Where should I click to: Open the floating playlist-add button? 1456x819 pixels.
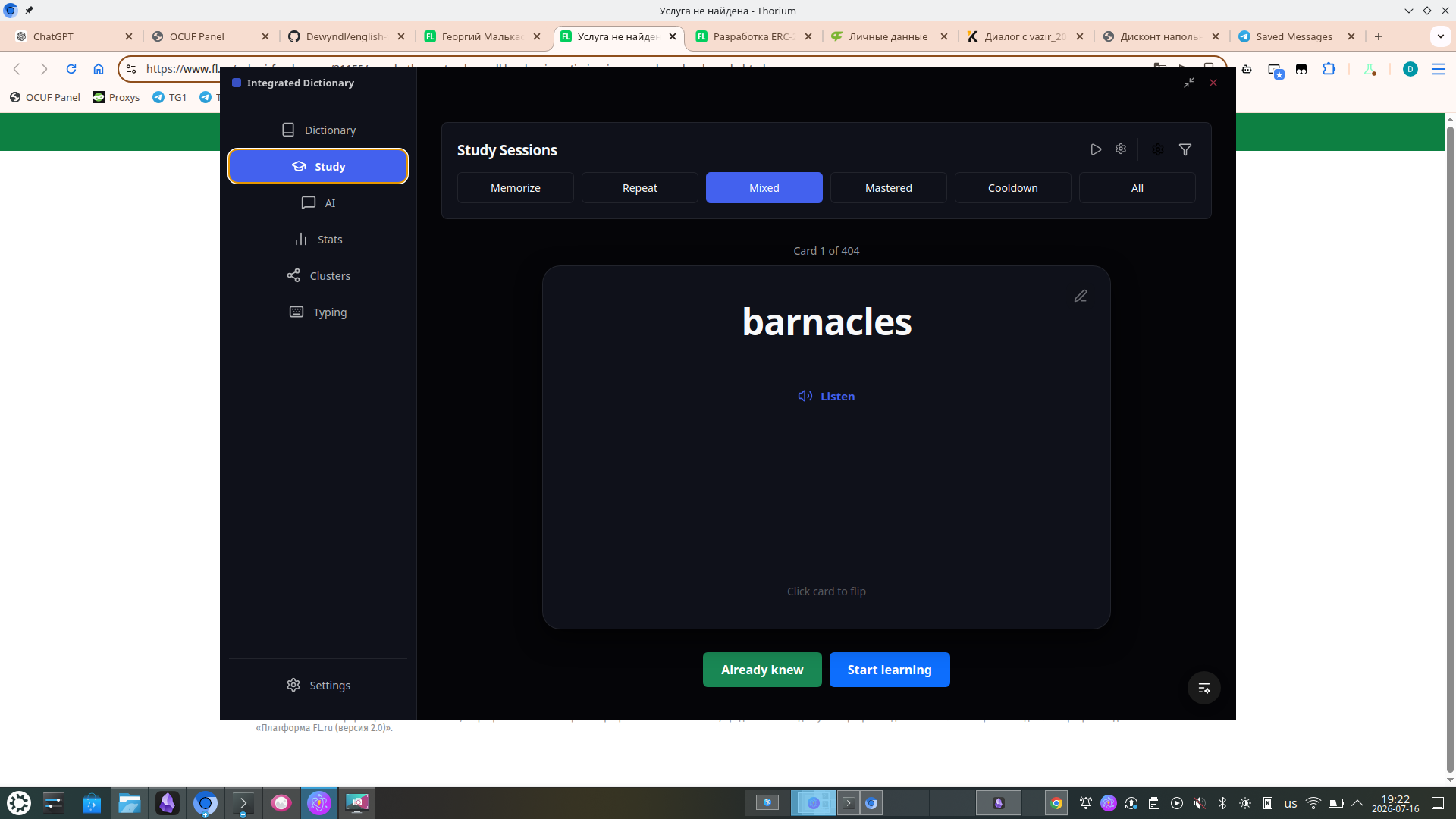click(x=1204, y=688)
